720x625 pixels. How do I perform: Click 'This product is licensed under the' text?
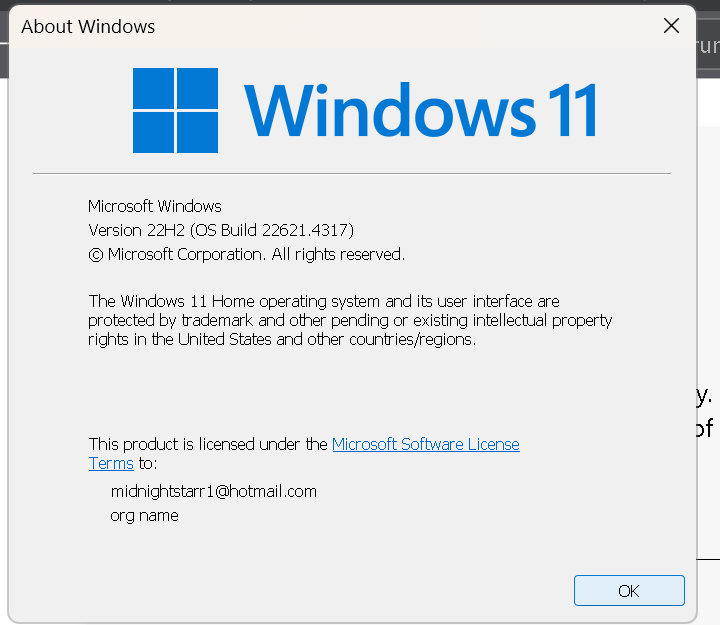pos(208,444)
